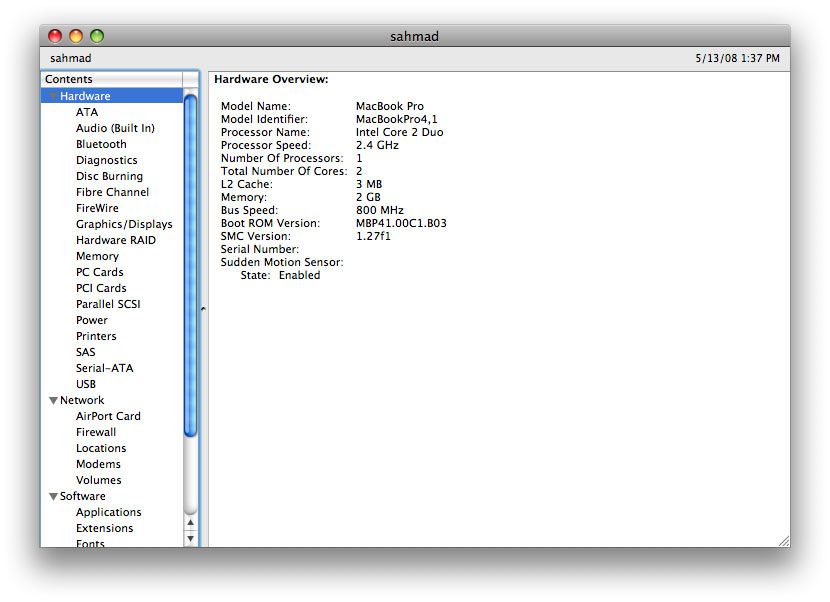Open Graphics/Displays section
The height and width of the screenshot is (602, 830).
pos(124,224)
